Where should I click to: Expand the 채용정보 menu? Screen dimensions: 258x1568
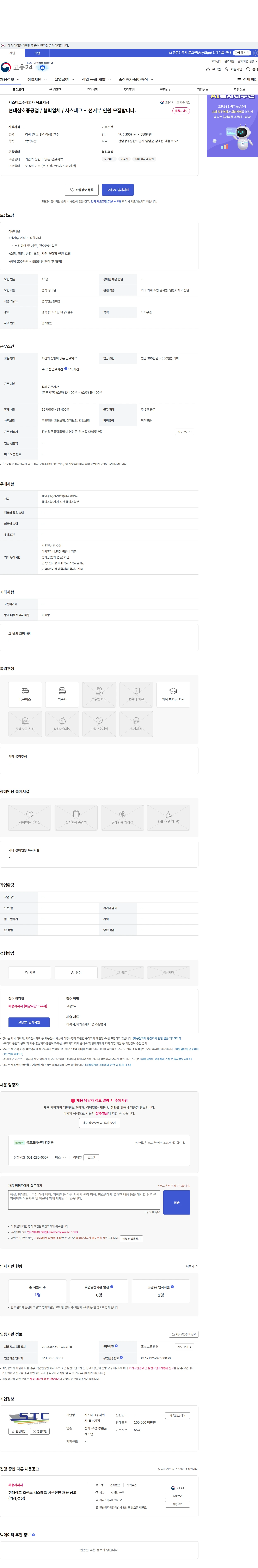(x=10, y=80)
